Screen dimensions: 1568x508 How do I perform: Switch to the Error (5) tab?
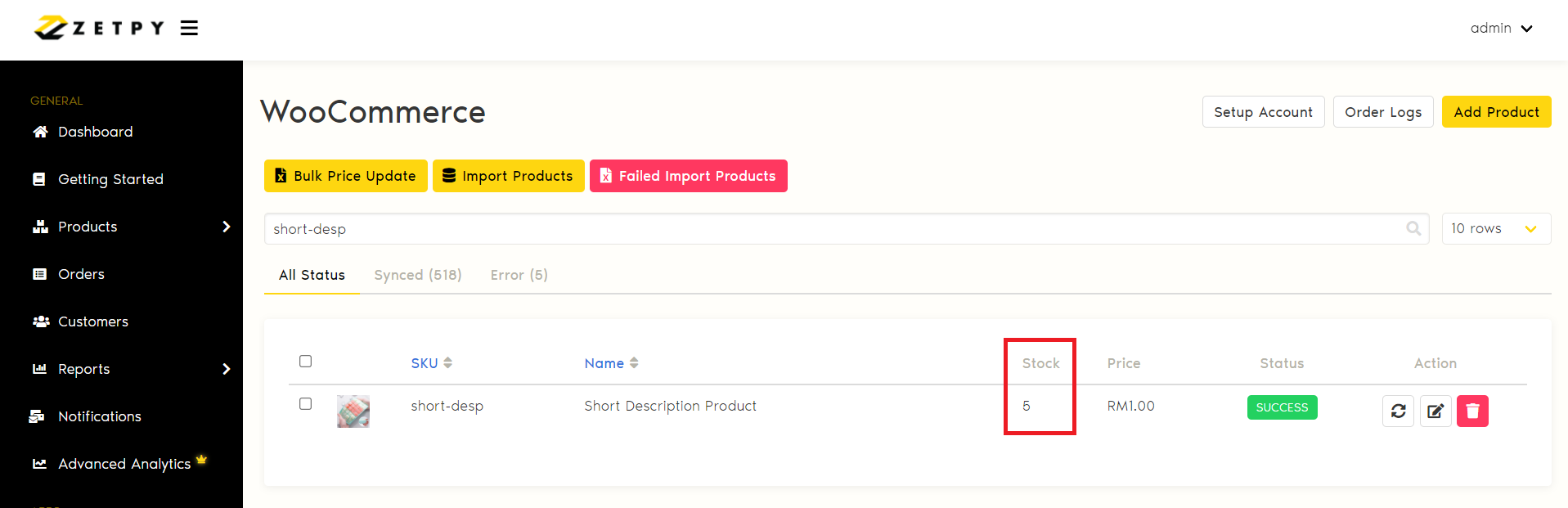pos(519,275)
